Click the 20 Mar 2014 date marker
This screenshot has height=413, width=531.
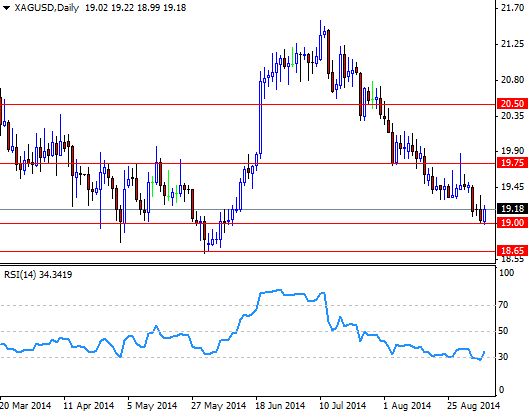click(x=26, y=405)
